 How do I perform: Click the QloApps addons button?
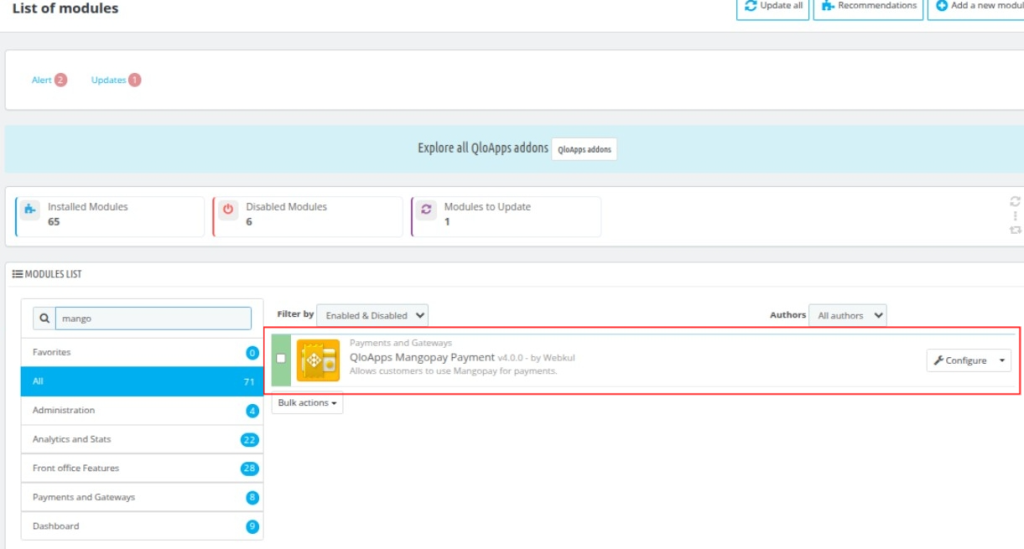pos(584,149)
